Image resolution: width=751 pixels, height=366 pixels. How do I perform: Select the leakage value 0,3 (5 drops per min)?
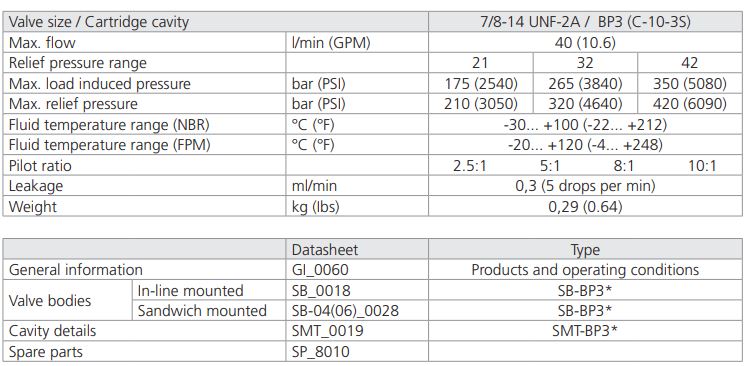click(x=585, y=186)
